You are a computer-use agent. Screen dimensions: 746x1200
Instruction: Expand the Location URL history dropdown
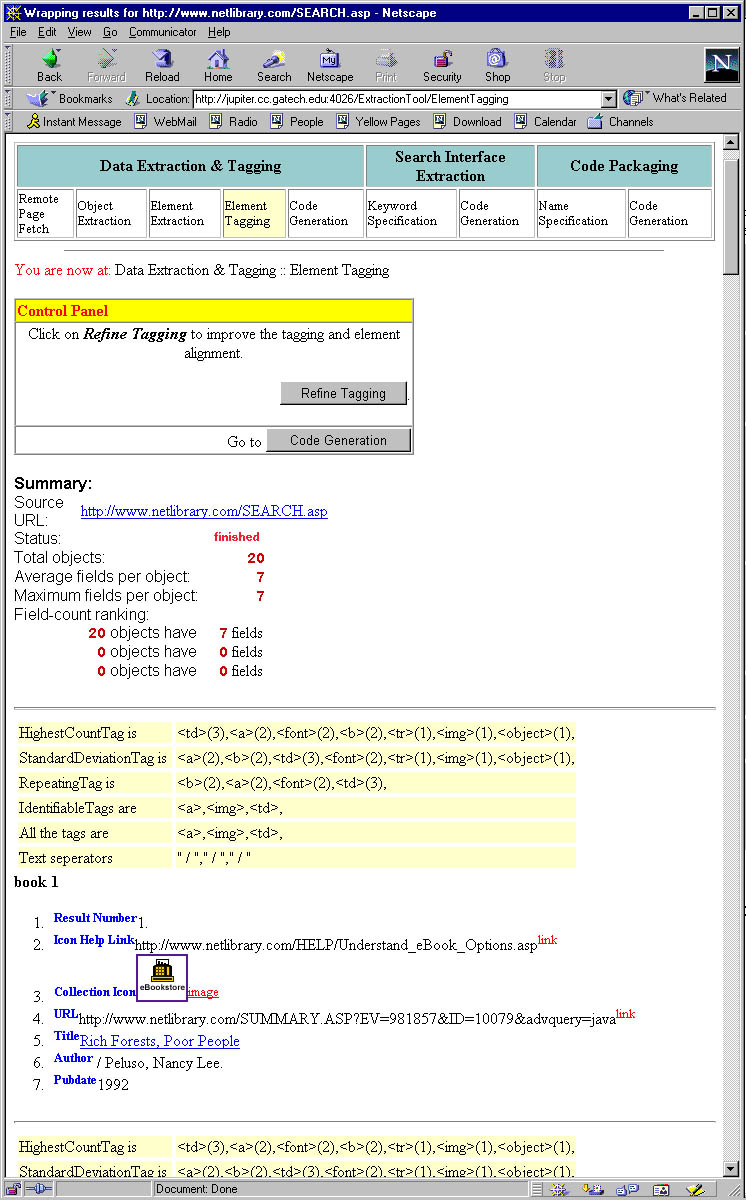pyautogui.click(x=608, y=99)
